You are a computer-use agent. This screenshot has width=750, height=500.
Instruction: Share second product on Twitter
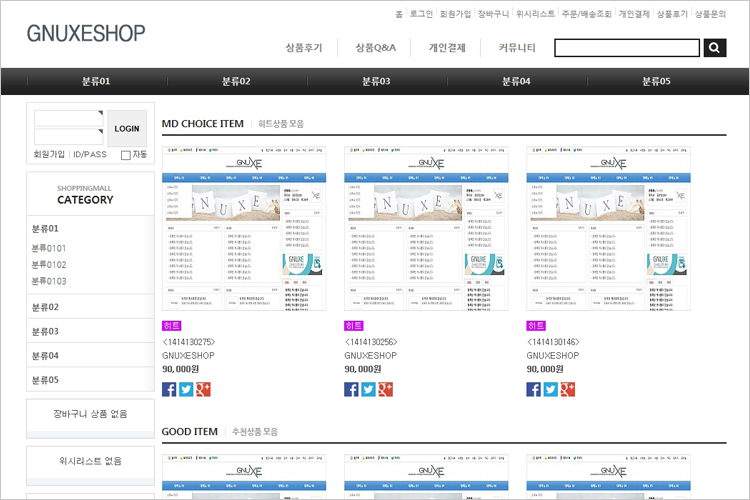(368, 389)
